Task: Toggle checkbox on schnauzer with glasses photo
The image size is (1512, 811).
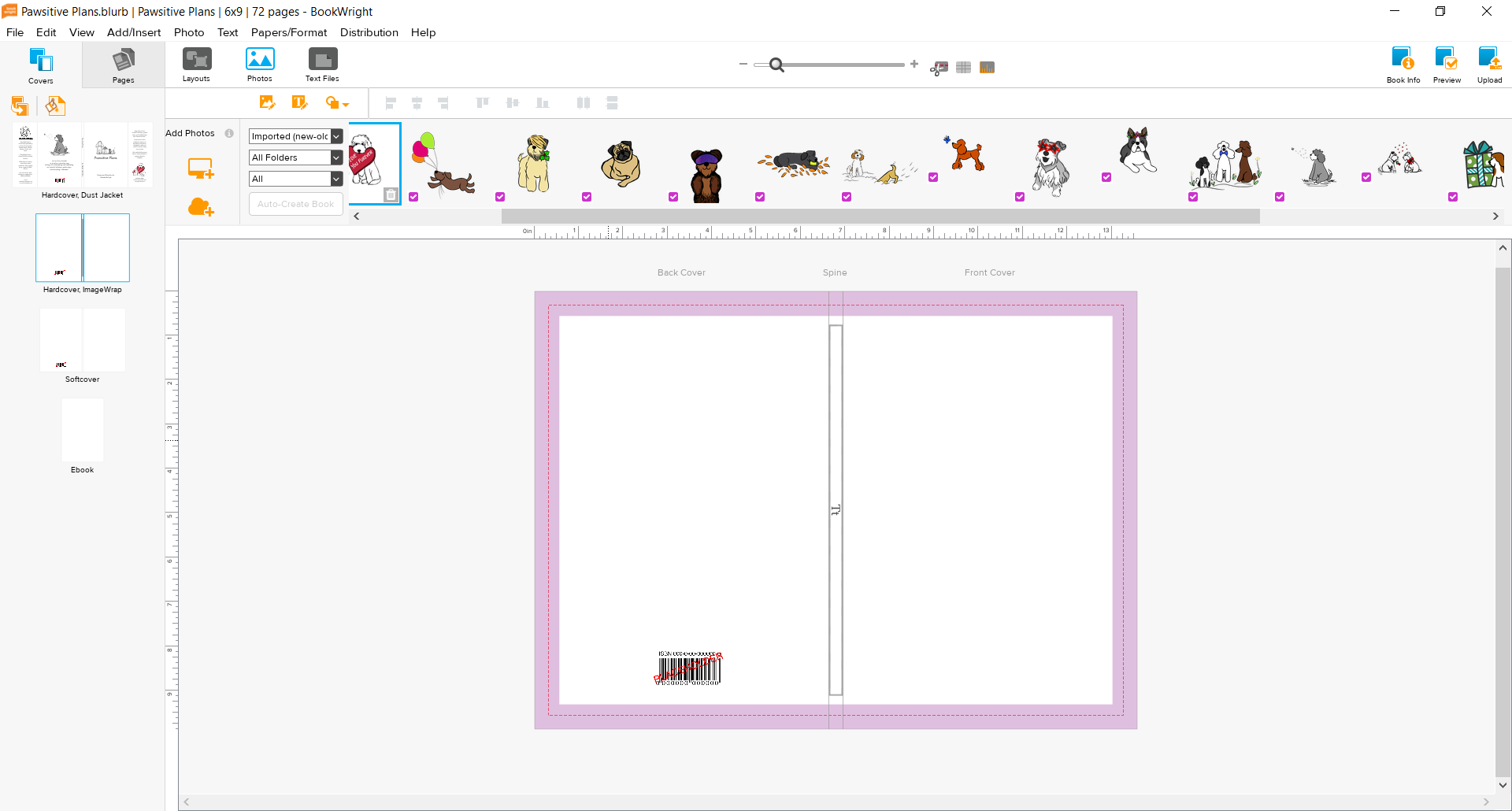Action: (1020, 197)
